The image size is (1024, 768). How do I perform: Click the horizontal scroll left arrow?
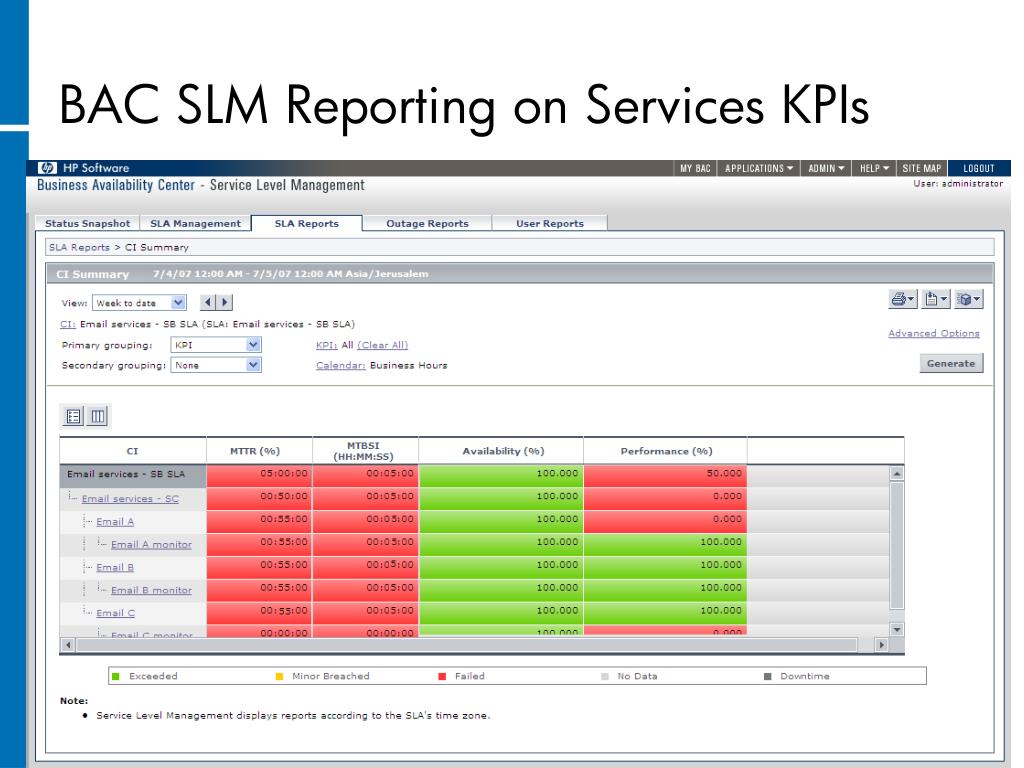pyautogui.click(x=68, y=645)
